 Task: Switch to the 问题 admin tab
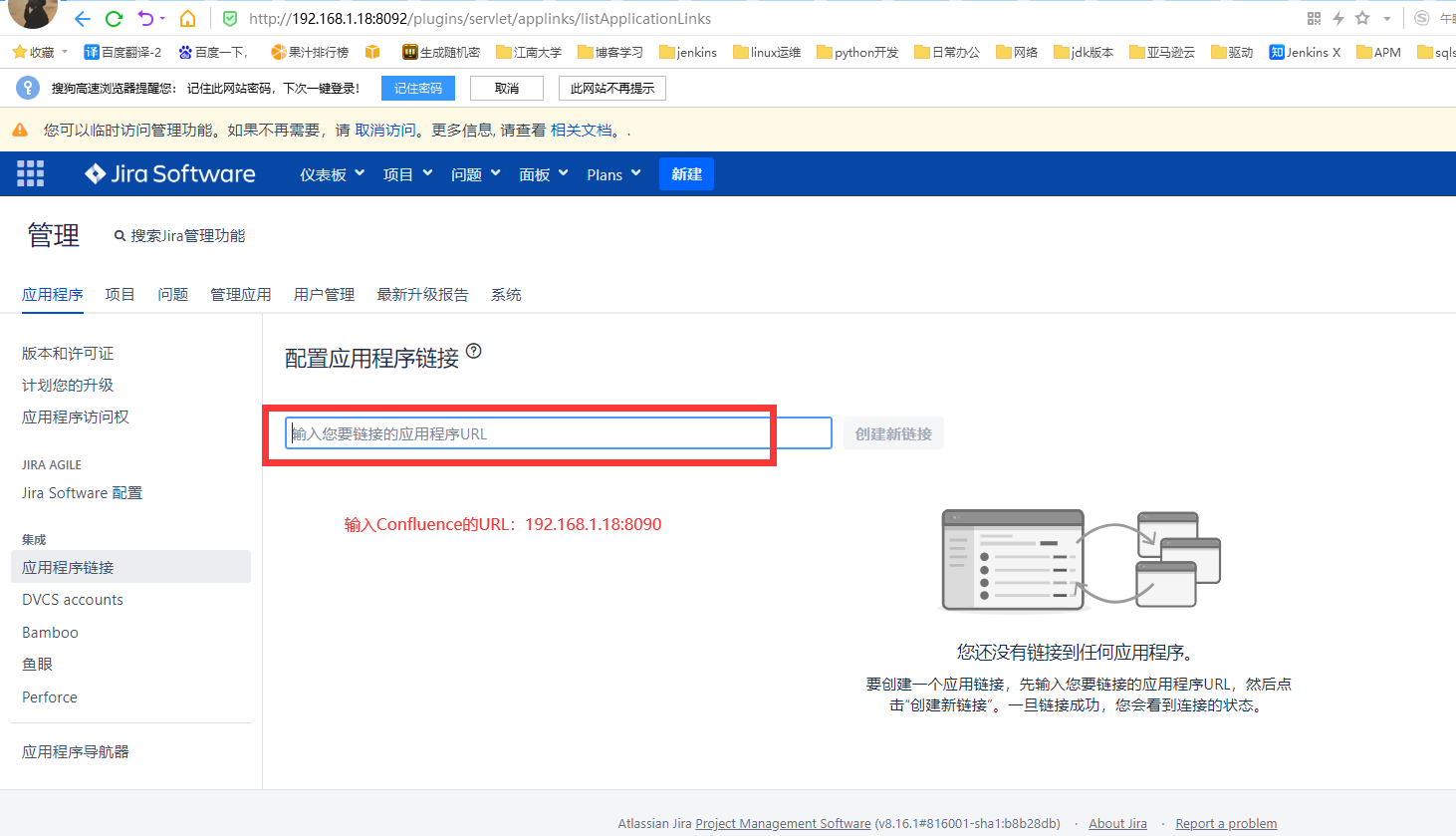pyautogui.click(x=172, y=294)
